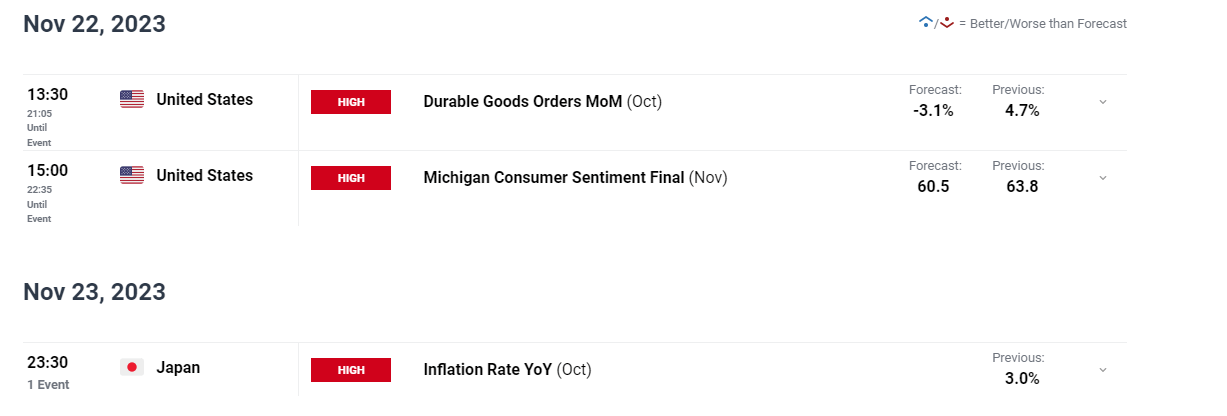Expand the Japan Inflation Rate YoY row
This screenshot has height=416, width=1227.
click(x=1103, y=370)
